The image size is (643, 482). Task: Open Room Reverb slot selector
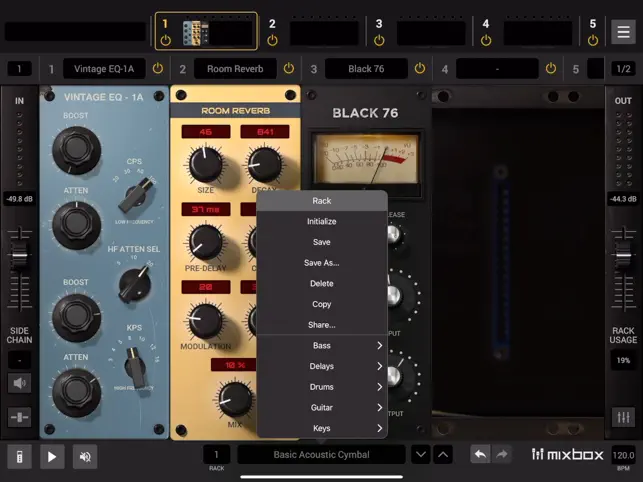click(x=235, y=69)
